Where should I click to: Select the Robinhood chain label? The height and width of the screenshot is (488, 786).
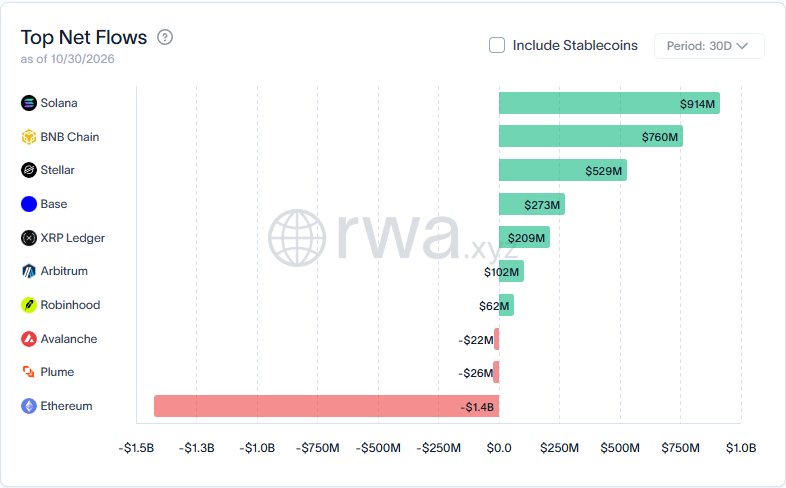pyautogui.click(x=70, y=305)
